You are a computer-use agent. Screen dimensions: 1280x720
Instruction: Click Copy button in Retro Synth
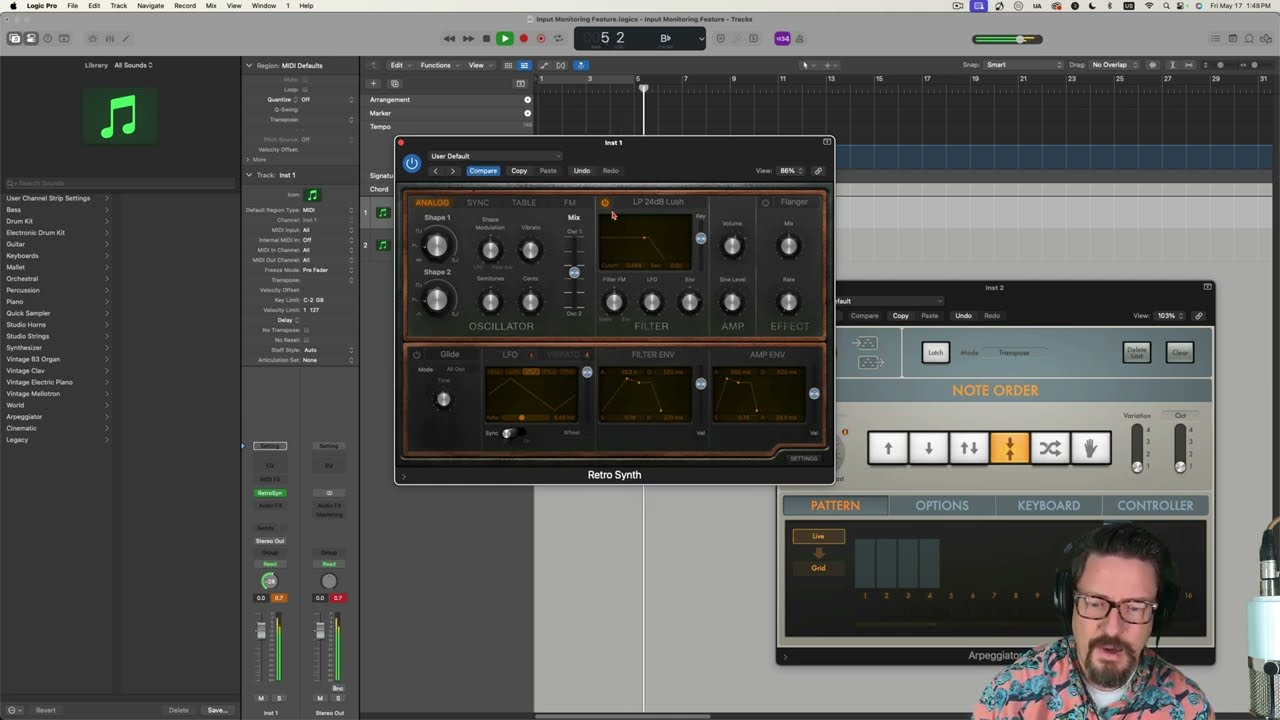519,171
